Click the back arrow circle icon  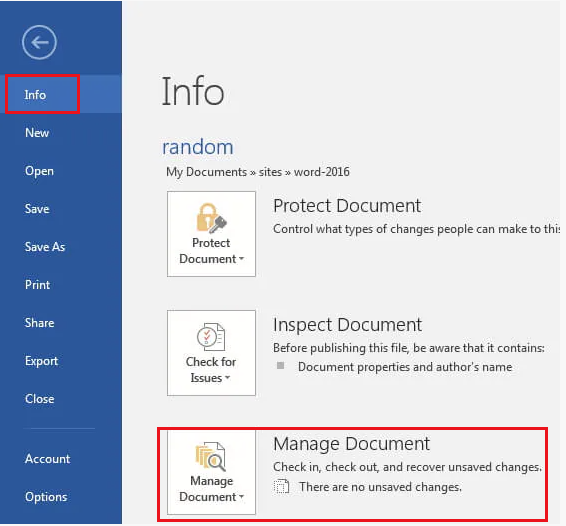click(x=39, y=42)
